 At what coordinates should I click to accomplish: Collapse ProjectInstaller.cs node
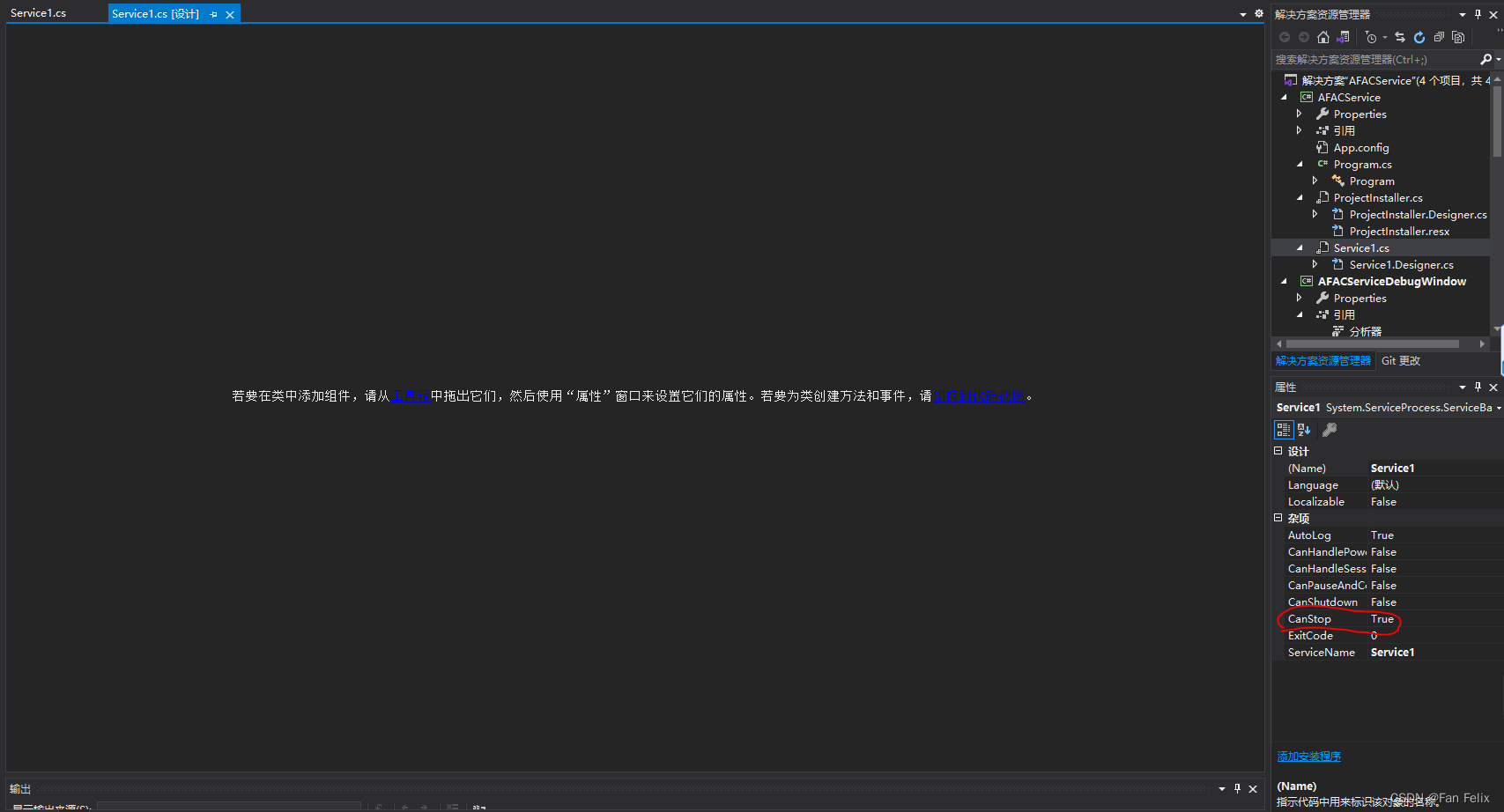point(1300,198)
